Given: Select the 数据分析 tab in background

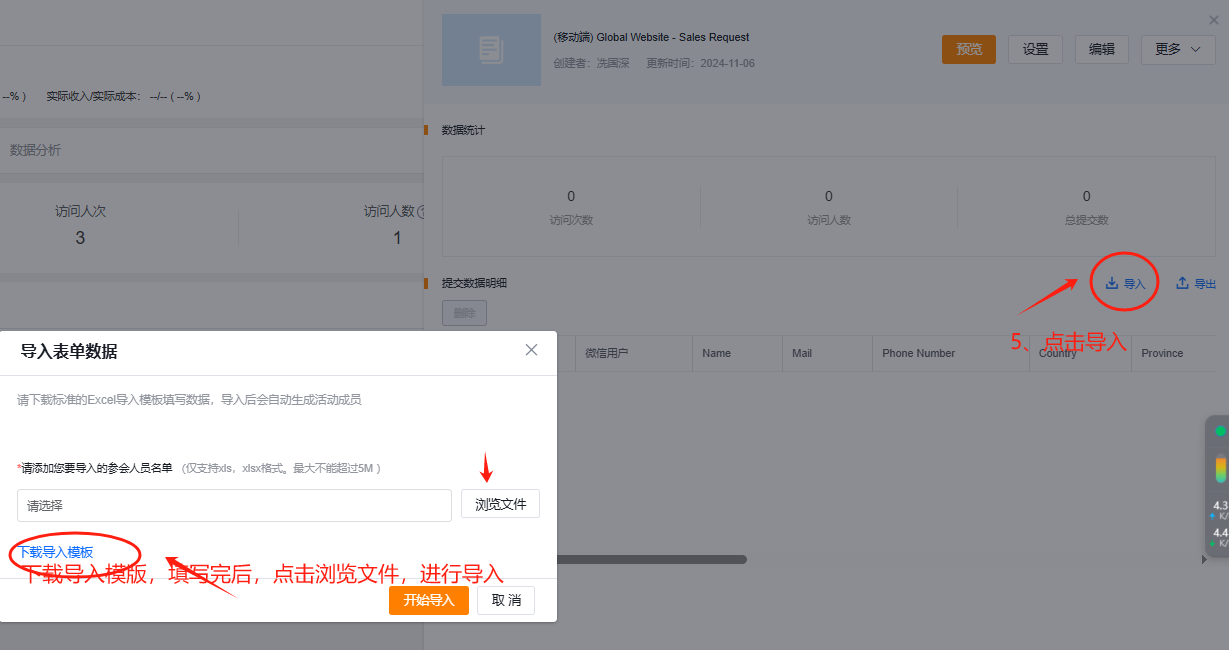Looking at the screenshot, I should [x=35, y=150].
